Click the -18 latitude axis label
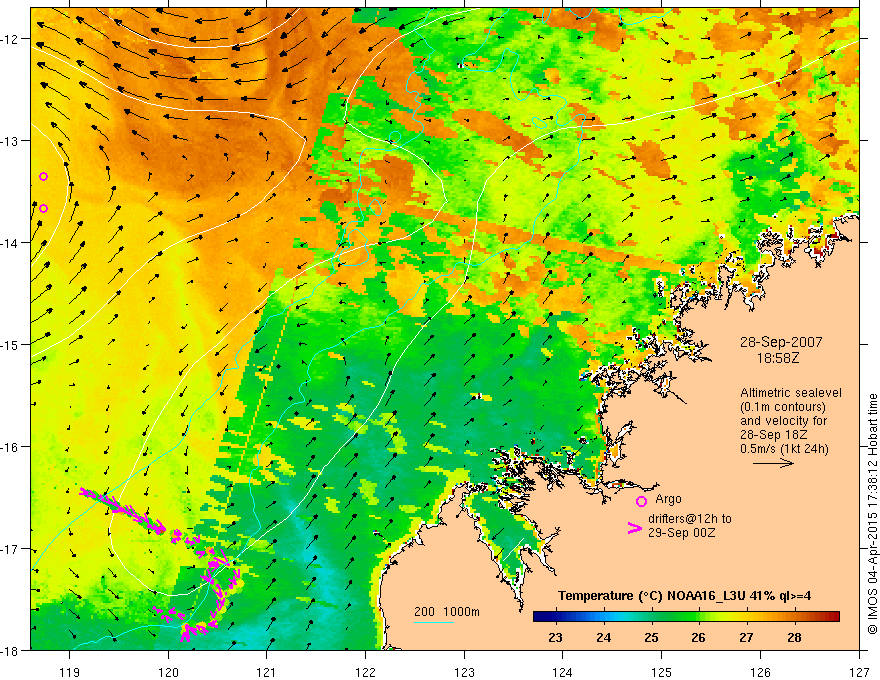The image size is (880, 680). coord(11,651)
